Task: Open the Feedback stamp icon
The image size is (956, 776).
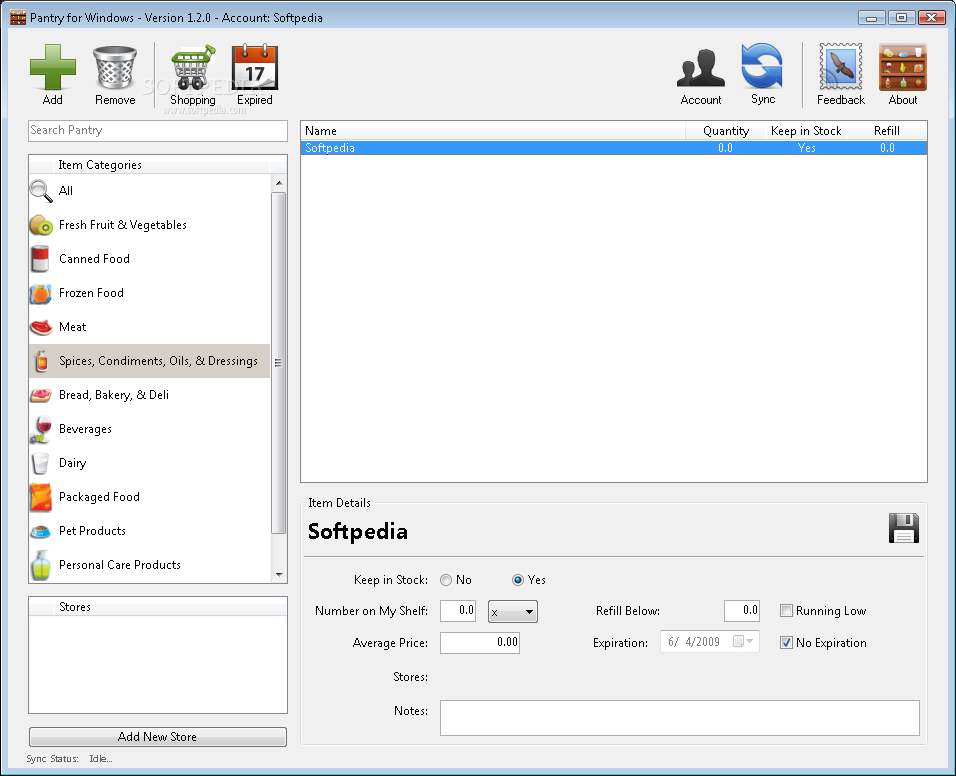Action: pyautogui.click(x=841, y=67)
